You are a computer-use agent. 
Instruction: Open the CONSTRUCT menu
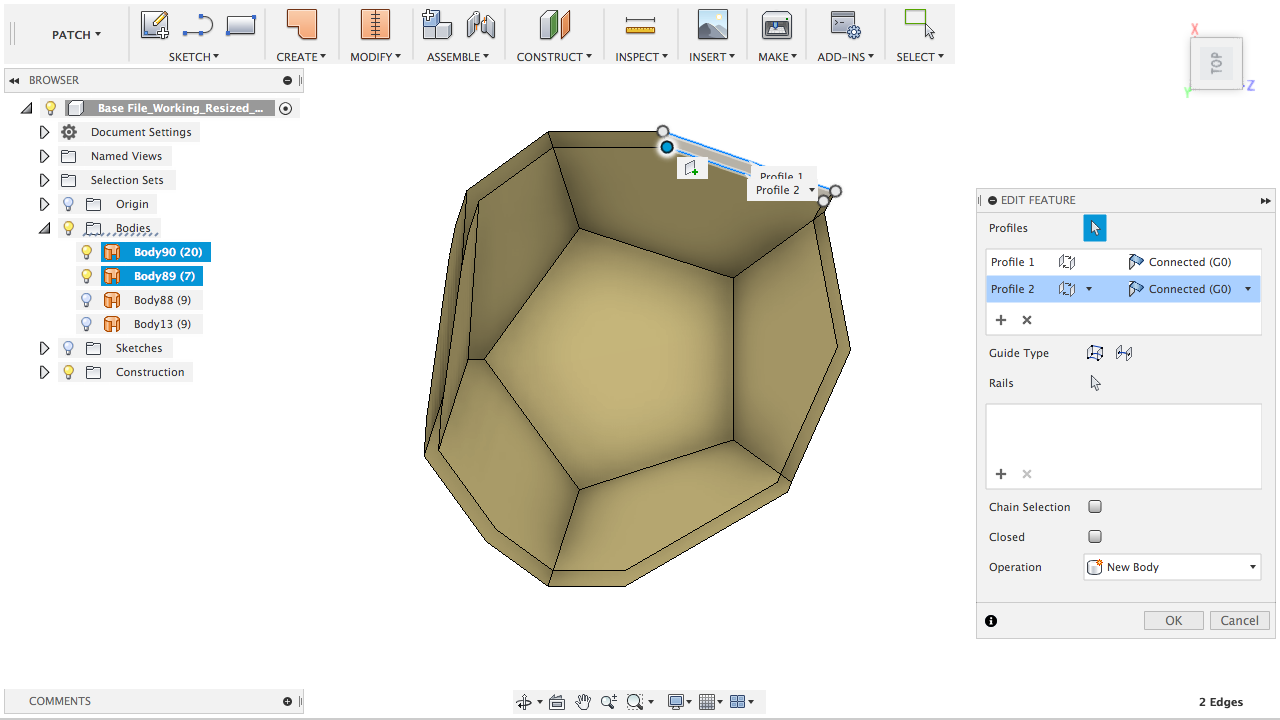[x=554, y=57]
